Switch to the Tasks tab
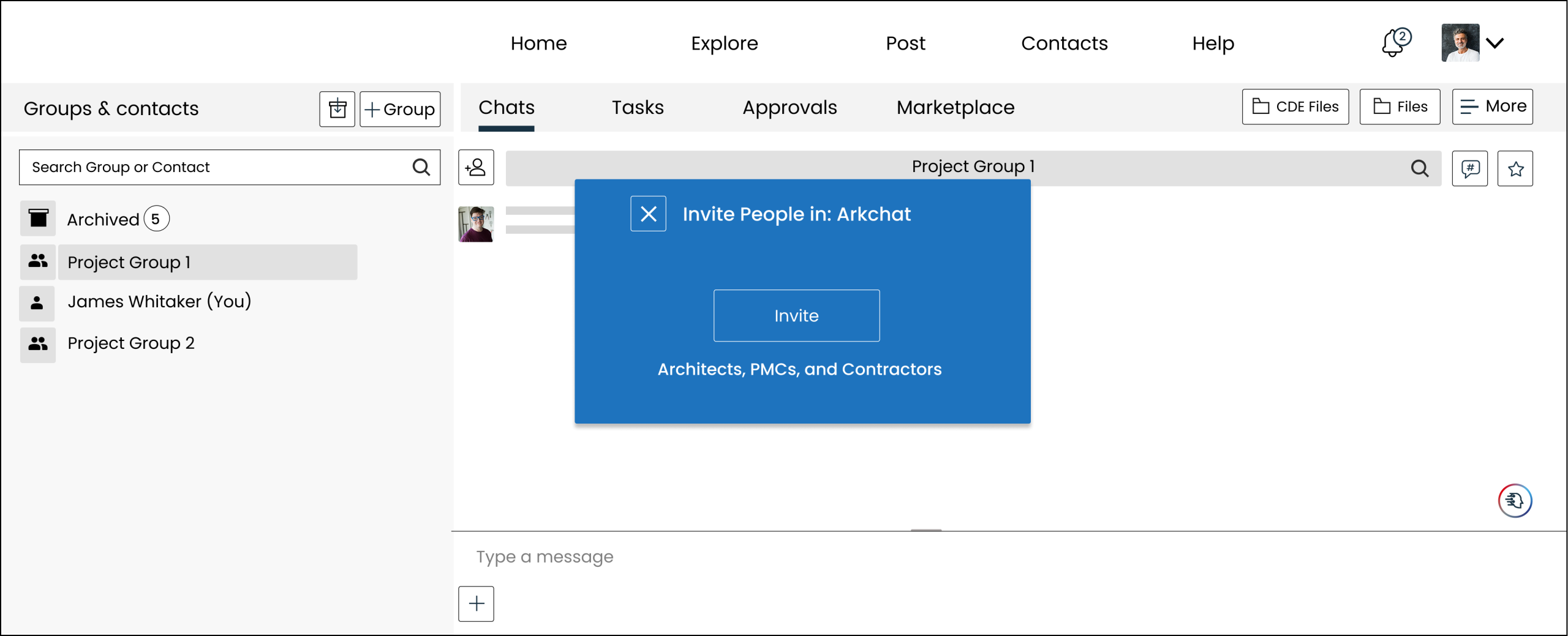Viewport: 1568px width, 636px height. 638,108
